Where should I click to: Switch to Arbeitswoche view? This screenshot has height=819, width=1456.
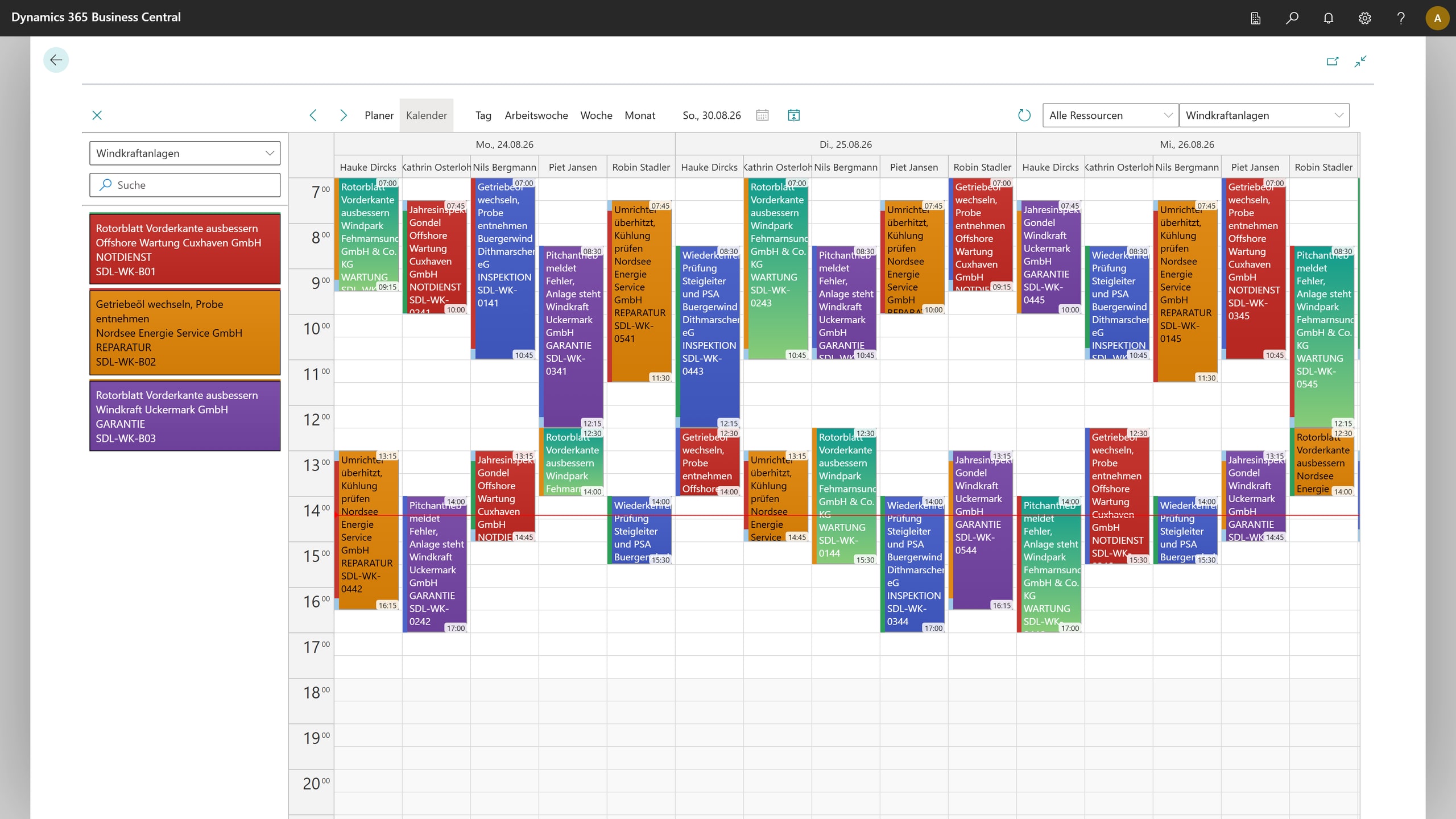point(536,115)
